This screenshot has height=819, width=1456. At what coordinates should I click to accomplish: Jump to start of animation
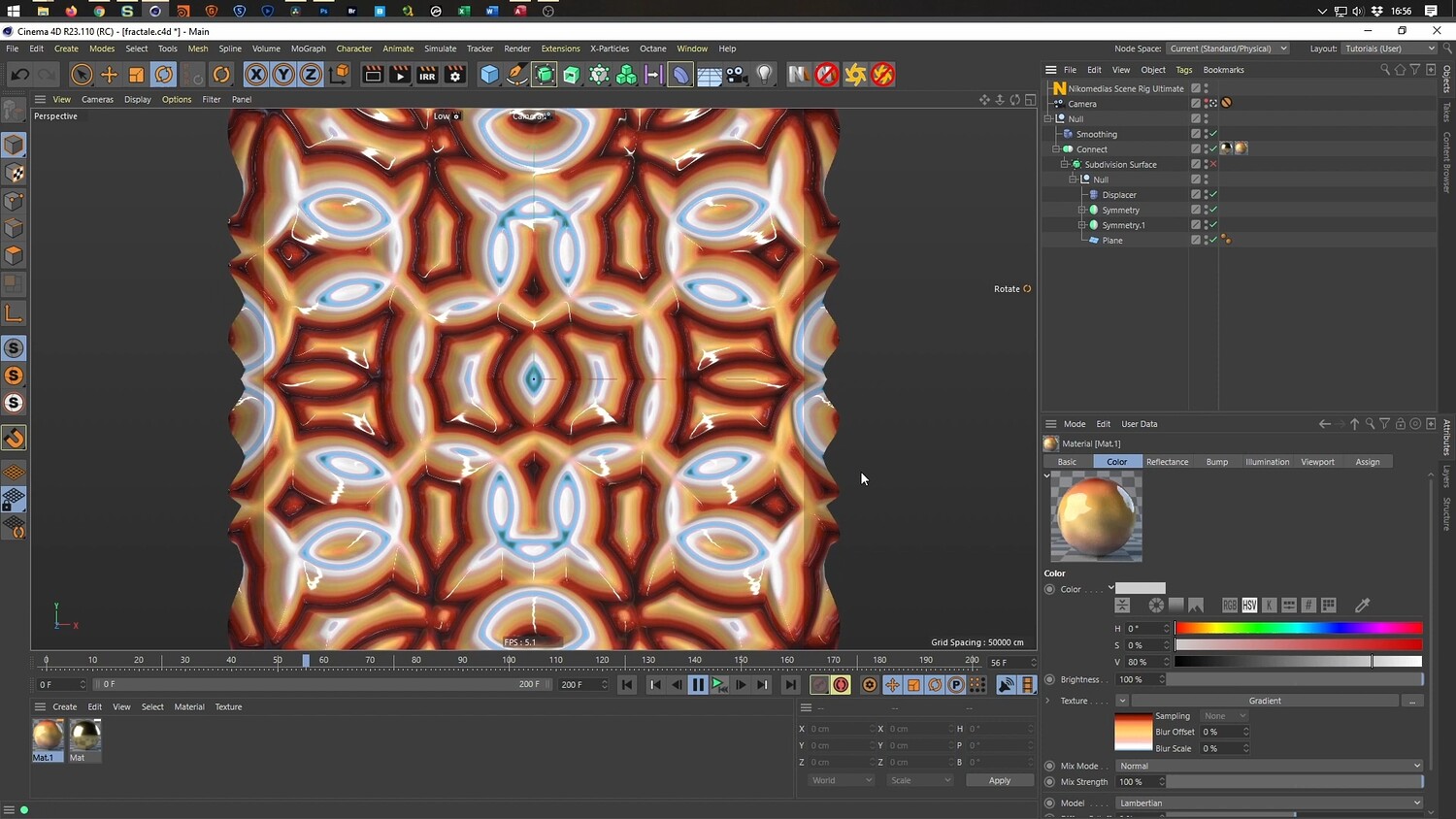[627, 685]
